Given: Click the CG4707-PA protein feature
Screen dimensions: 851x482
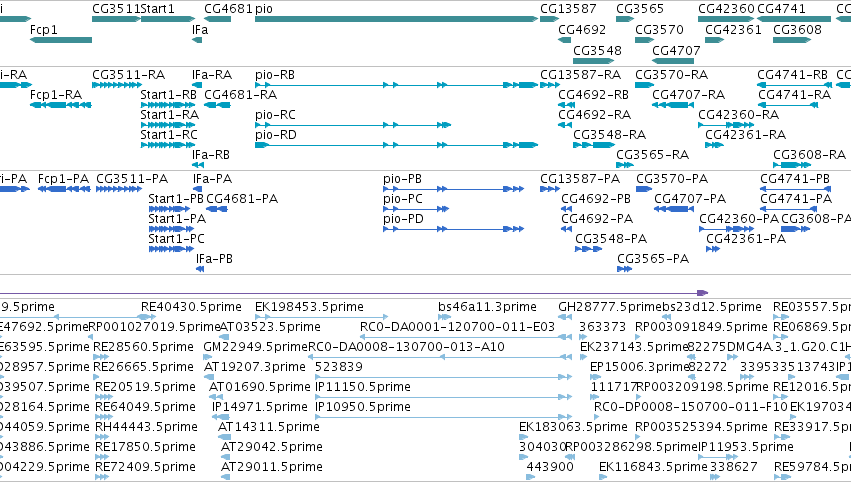Looking at the screenshot, I should 674,209.
